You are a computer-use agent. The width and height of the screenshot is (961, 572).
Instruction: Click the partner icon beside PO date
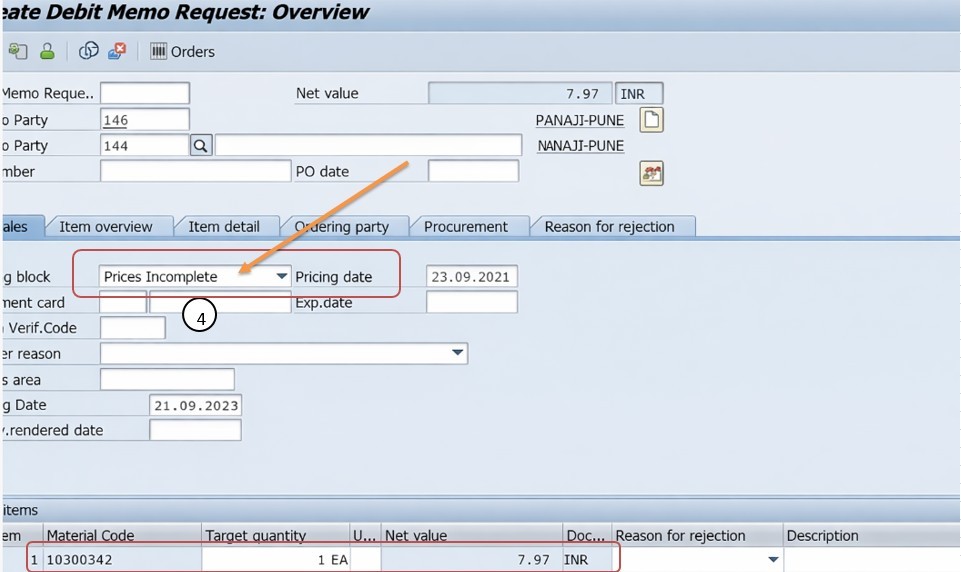(652, 173)
